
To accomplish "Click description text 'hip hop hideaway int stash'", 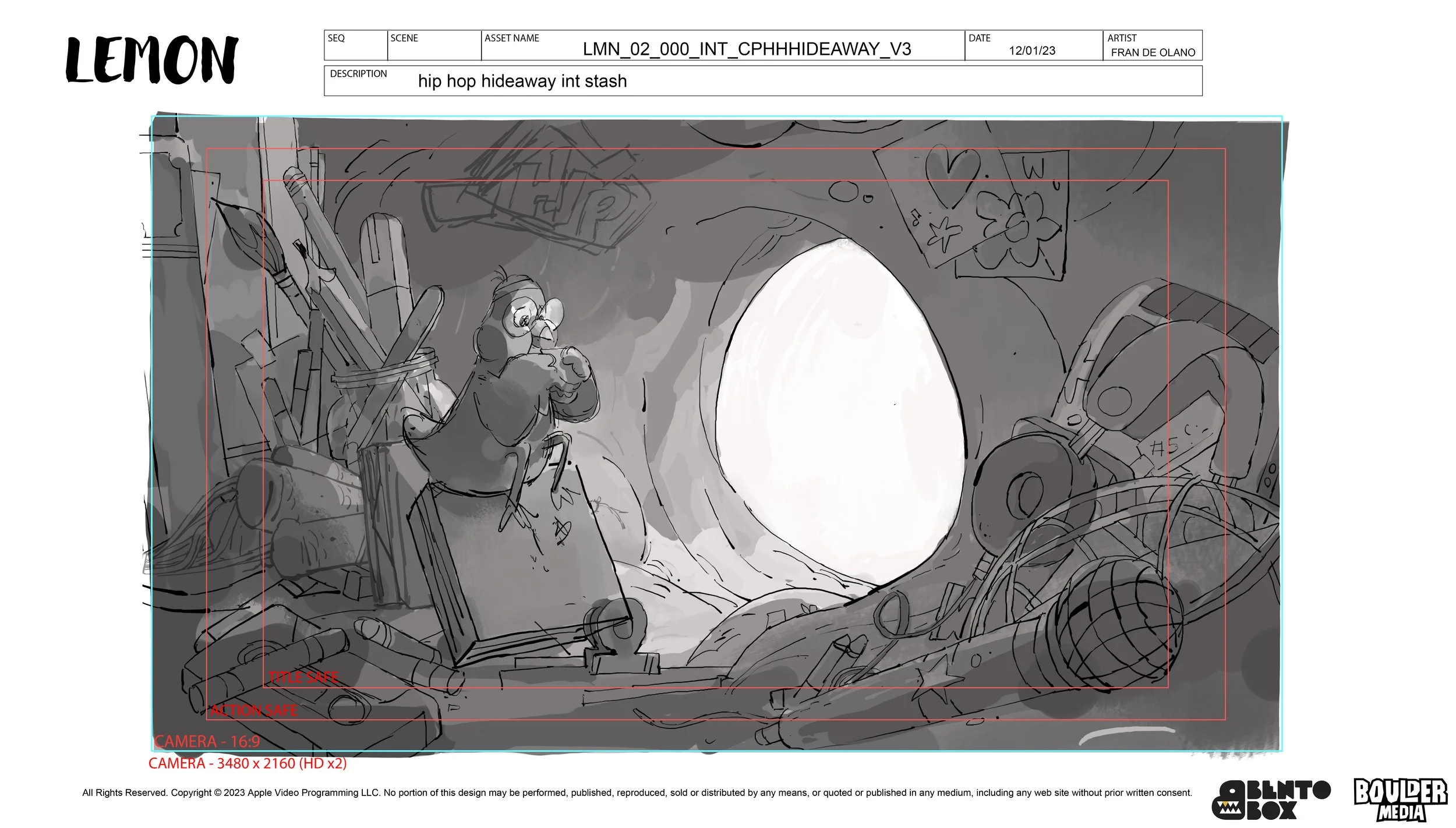I will [x=522, y=81].
